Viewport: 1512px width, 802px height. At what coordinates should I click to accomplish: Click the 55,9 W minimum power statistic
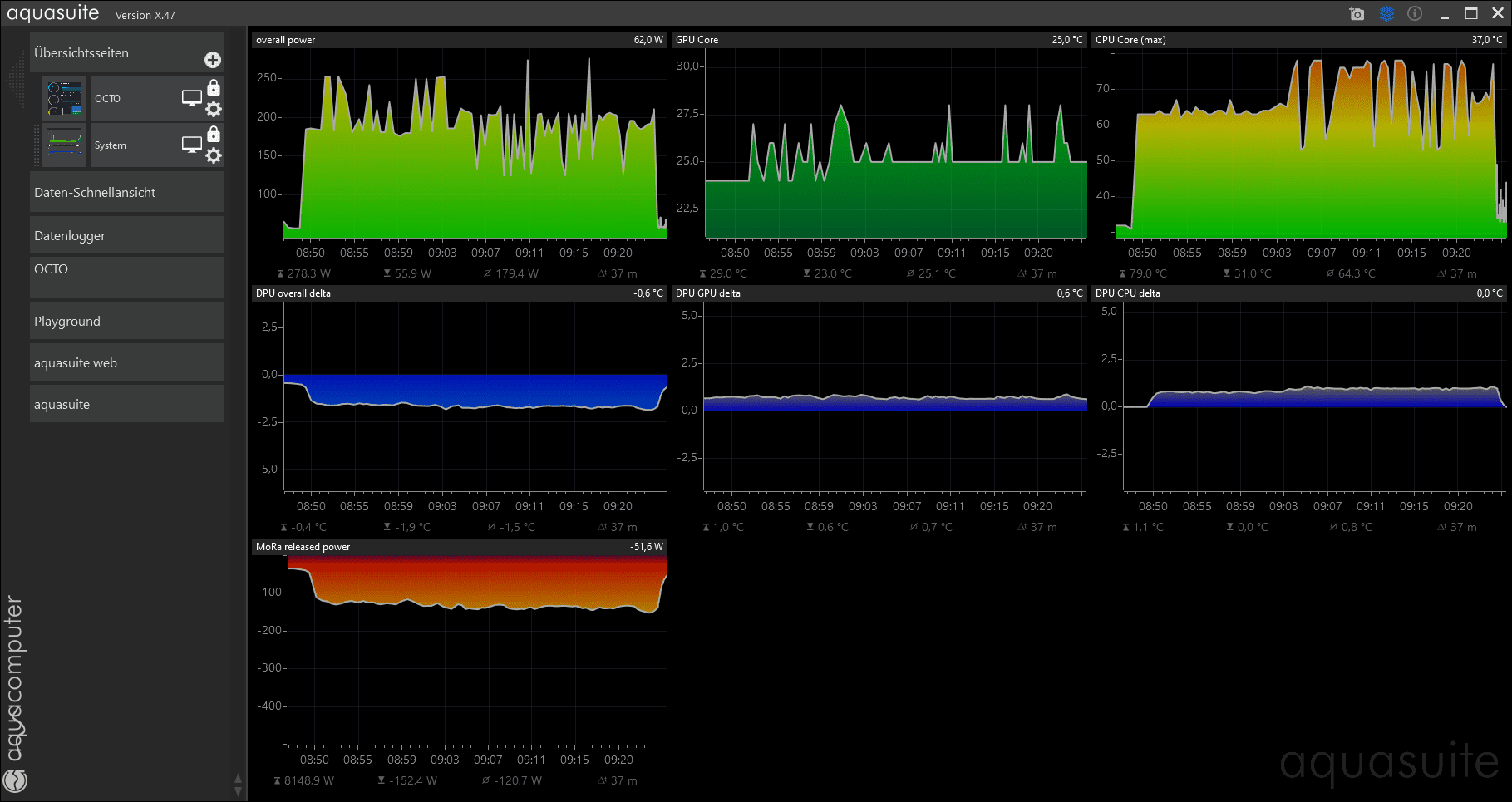407,273
